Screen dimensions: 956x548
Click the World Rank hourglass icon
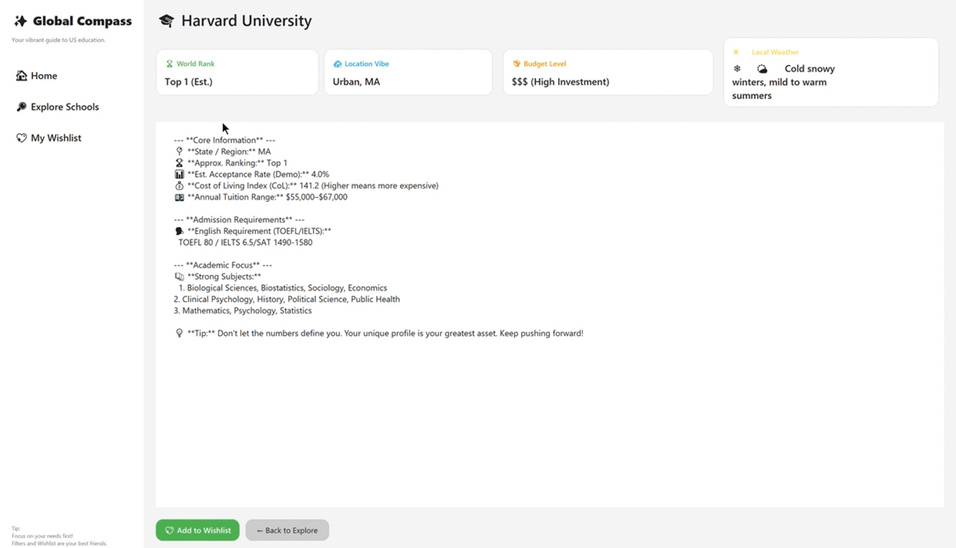(x=169, y=63)
